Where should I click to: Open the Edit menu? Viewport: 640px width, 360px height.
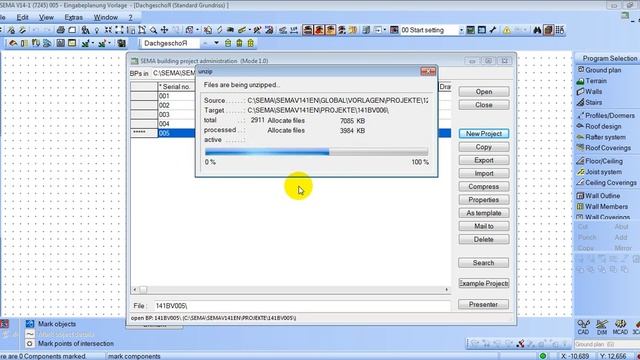coord(22,17)
